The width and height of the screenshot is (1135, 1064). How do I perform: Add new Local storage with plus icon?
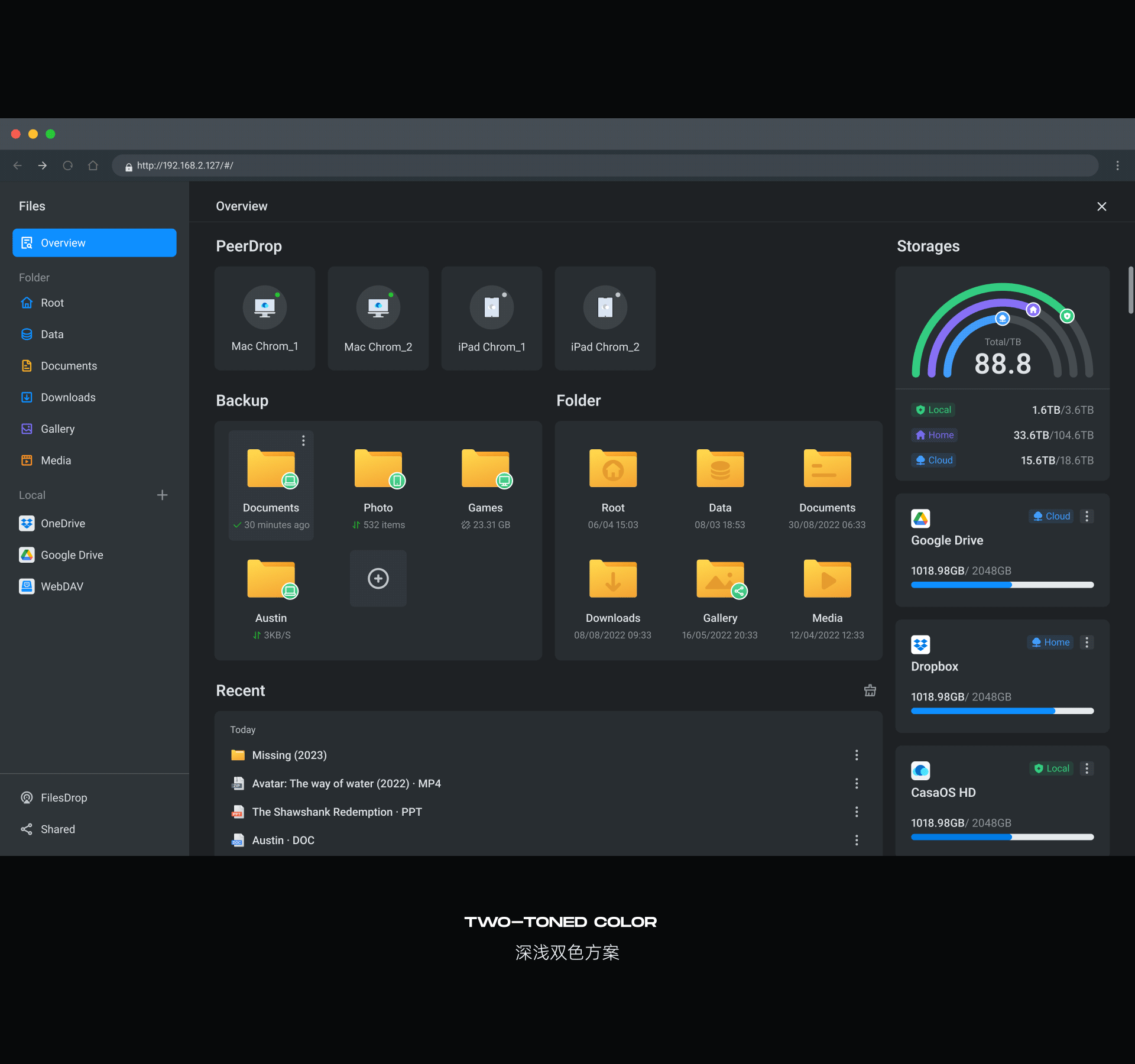pyautogui.click(x=162, y=495)
